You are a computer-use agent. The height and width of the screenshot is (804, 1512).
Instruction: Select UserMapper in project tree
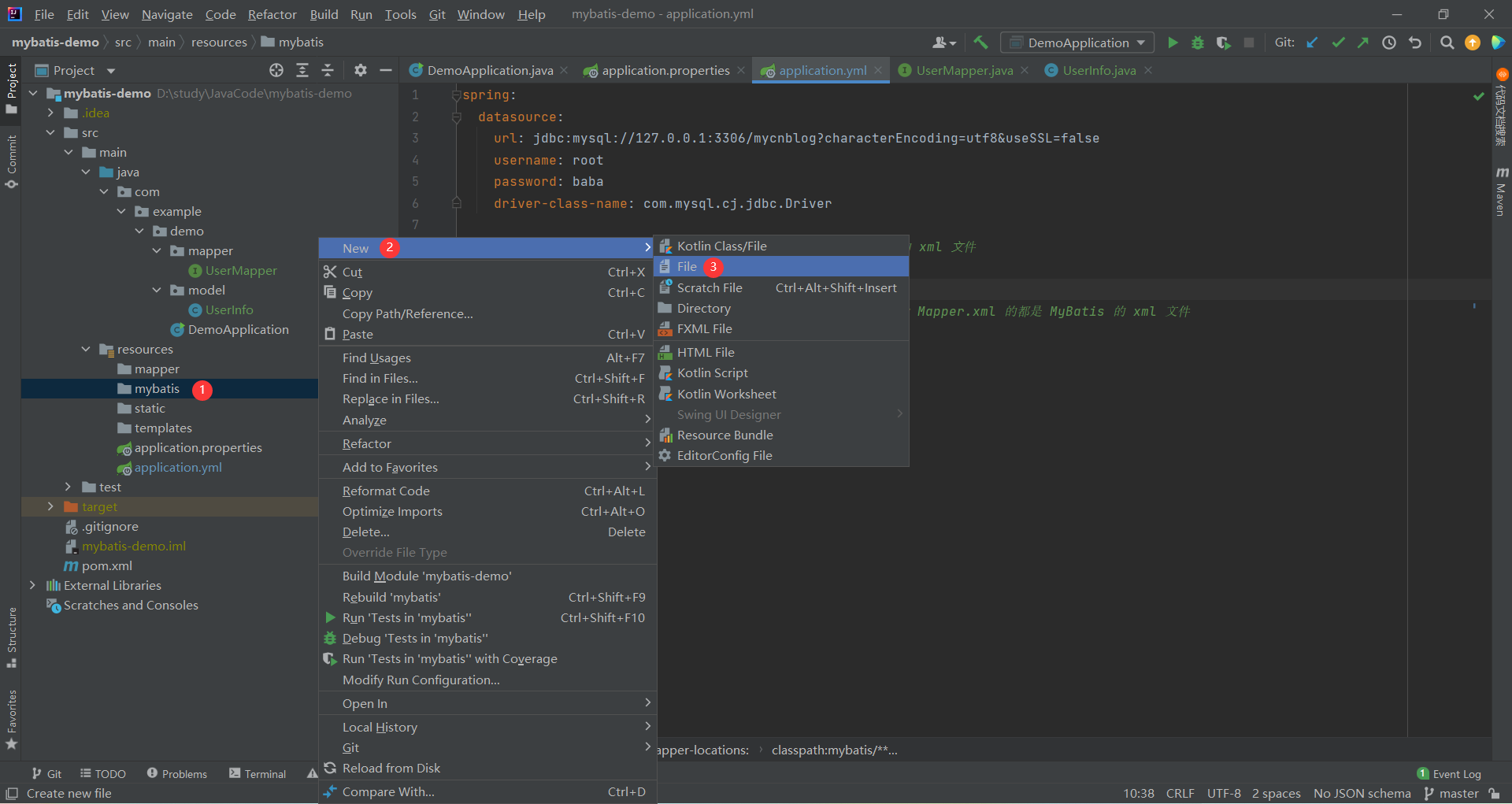(241, 270)
